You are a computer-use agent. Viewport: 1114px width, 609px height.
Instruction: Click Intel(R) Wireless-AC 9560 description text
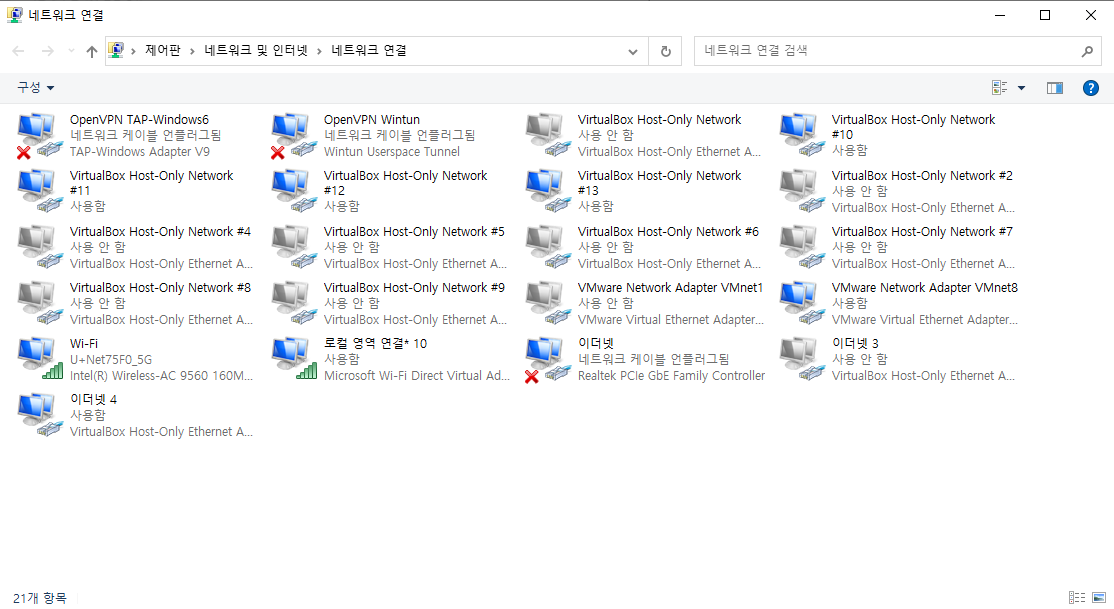(x=161, y=375)
